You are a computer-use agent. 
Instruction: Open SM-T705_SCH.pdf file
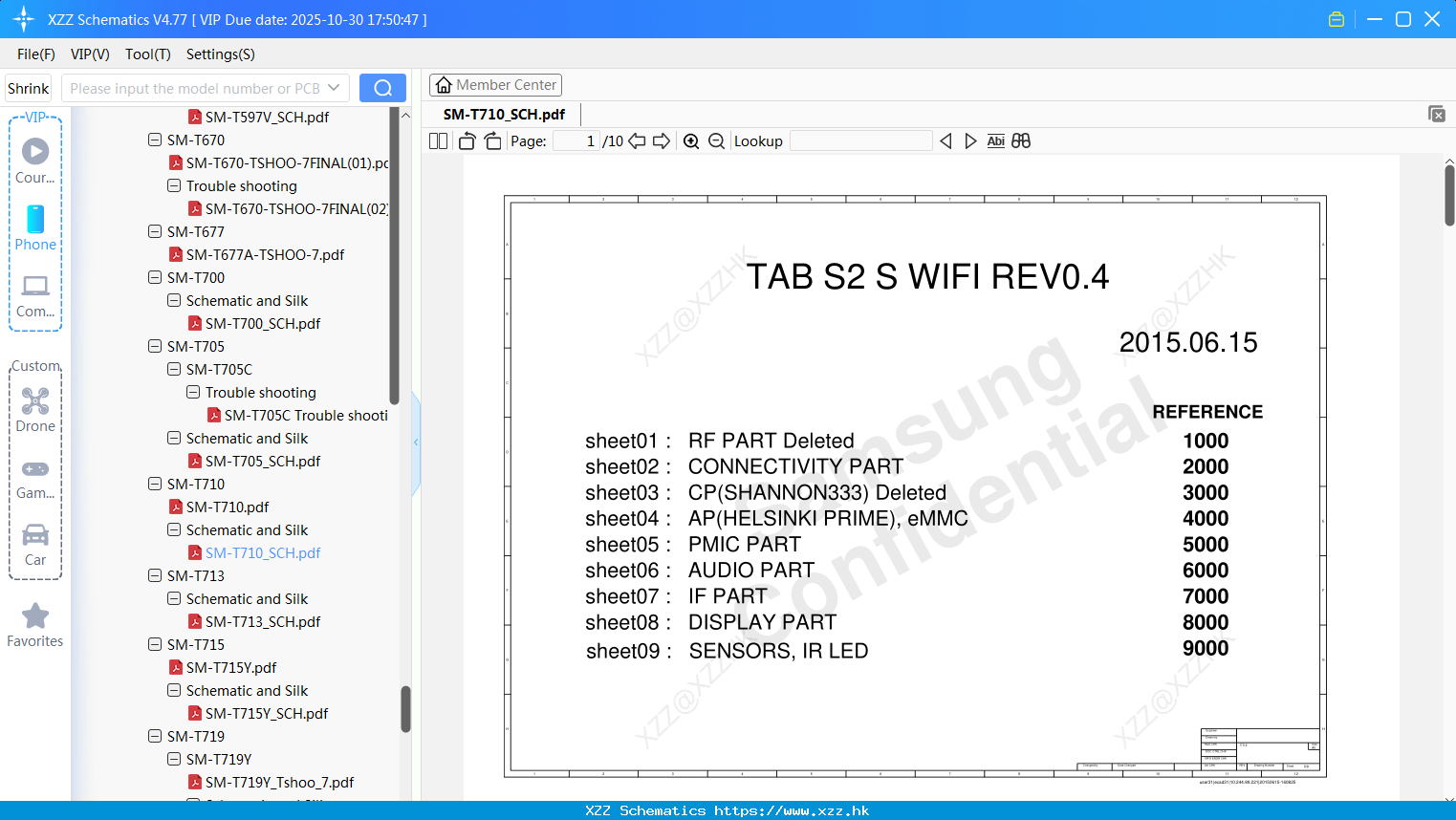[253, 461]
